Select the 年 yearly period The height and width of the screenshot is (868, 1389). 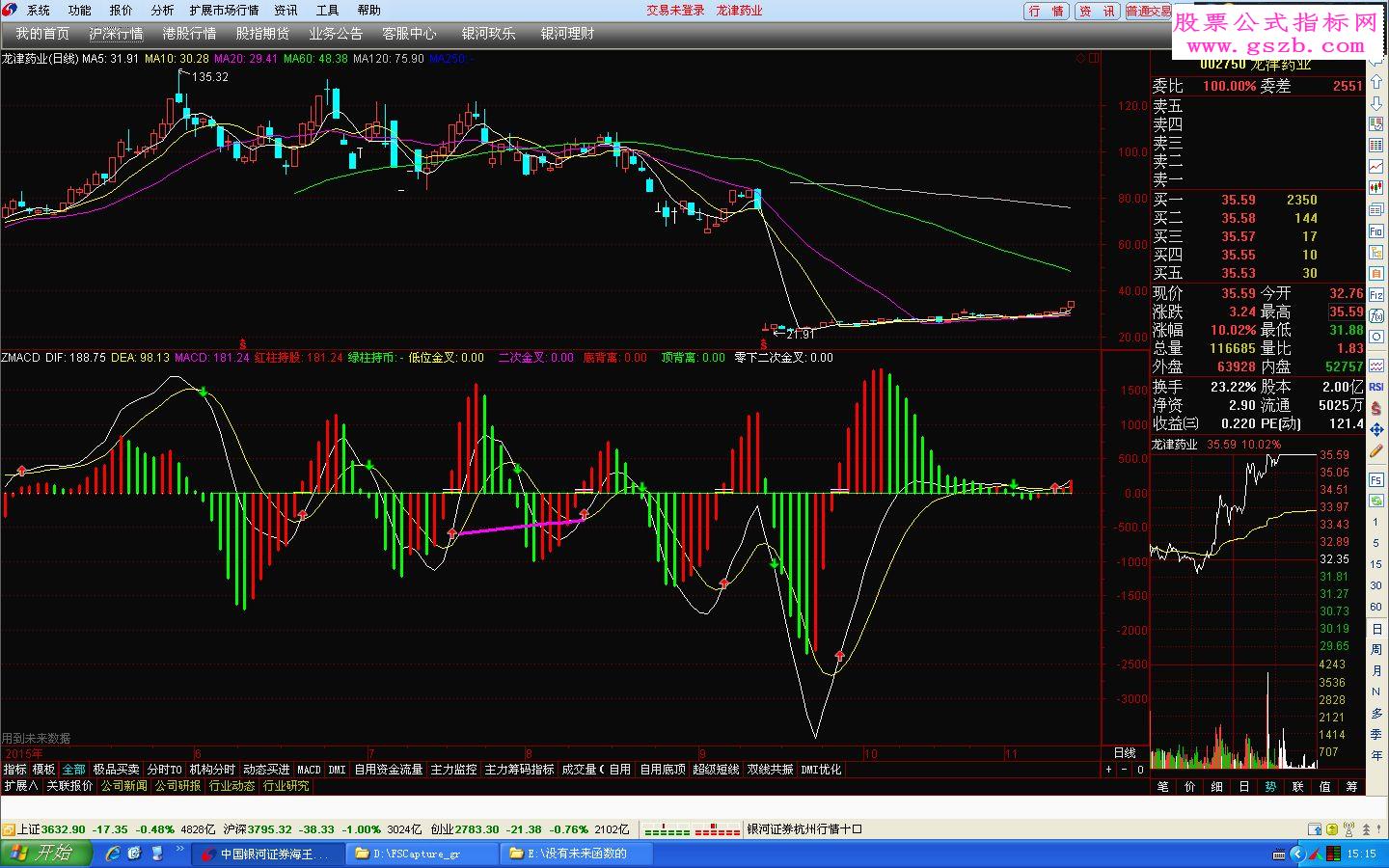pos(1376,755)
